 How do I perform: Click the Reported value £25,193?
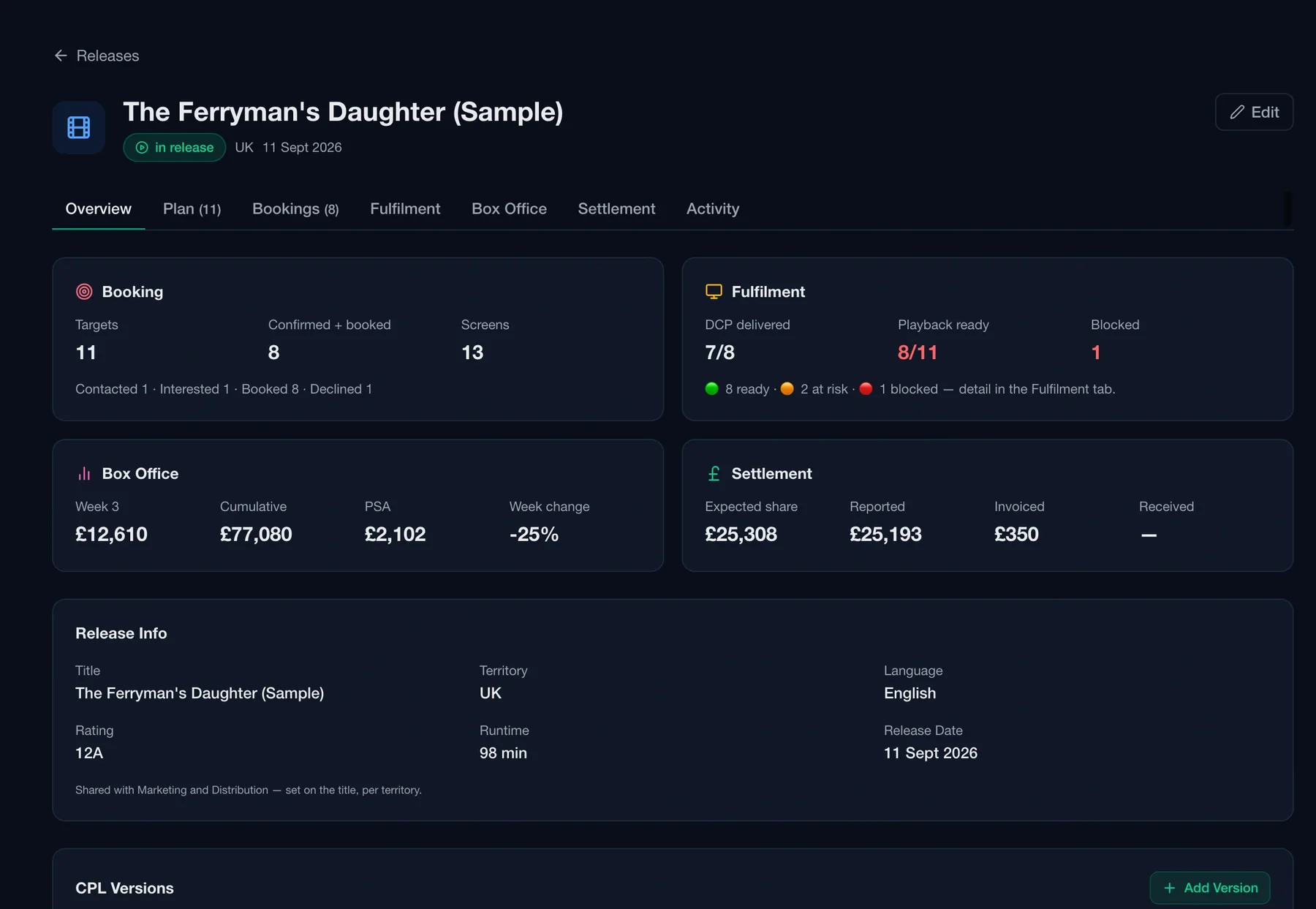885,535
